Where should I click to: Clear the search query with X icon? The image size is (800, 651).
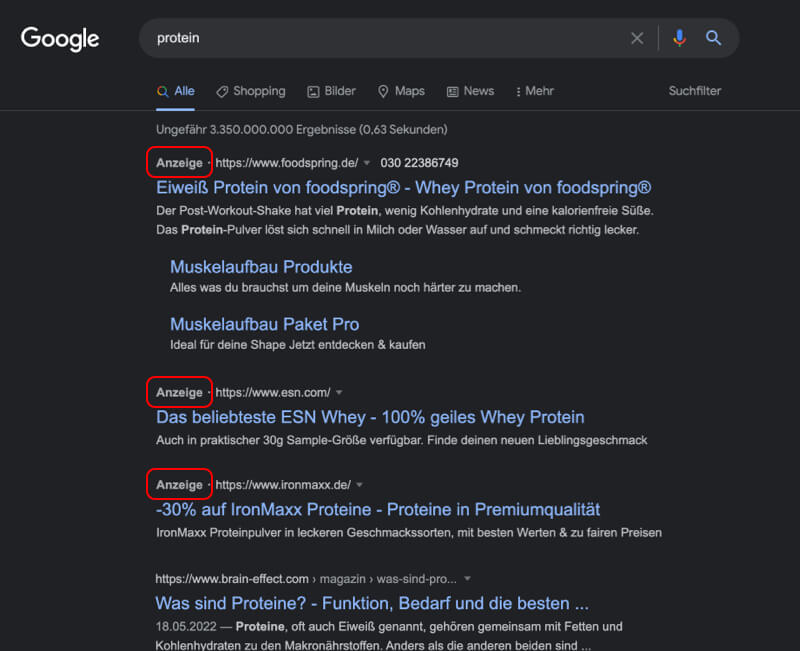(637, 38)
